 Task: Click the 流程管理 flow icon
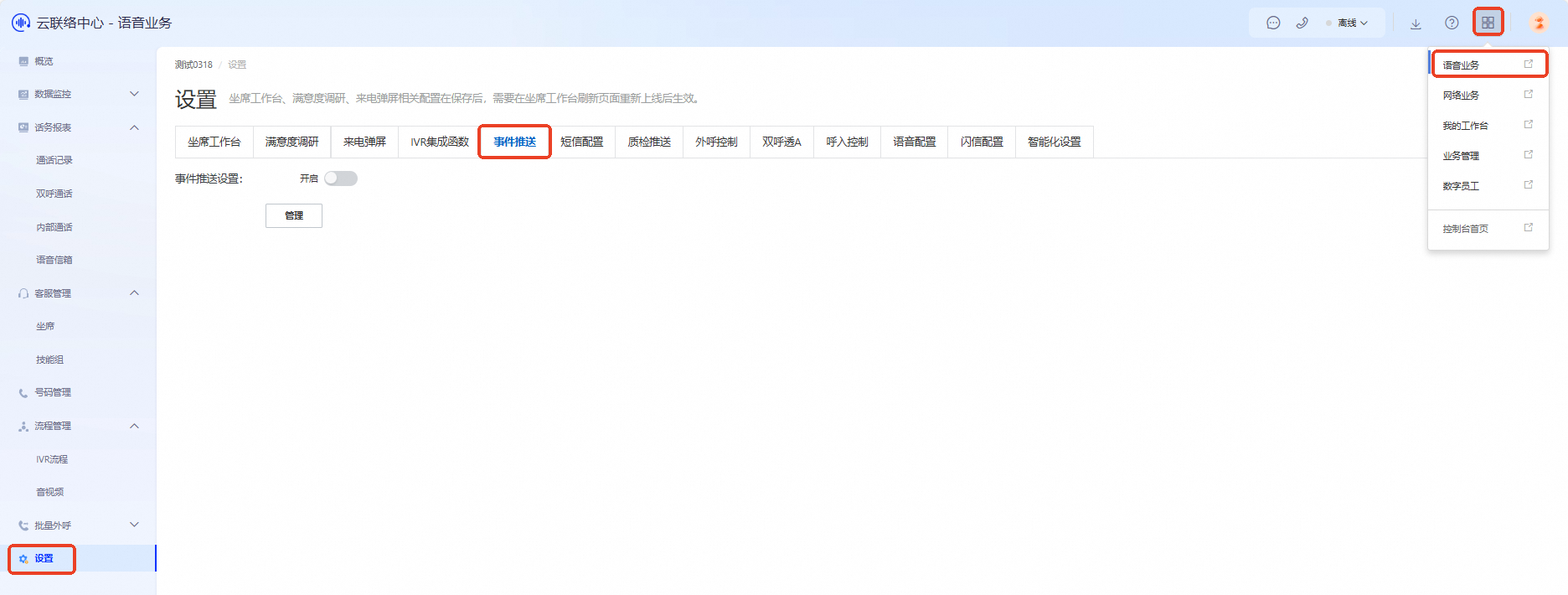point(23,426)
